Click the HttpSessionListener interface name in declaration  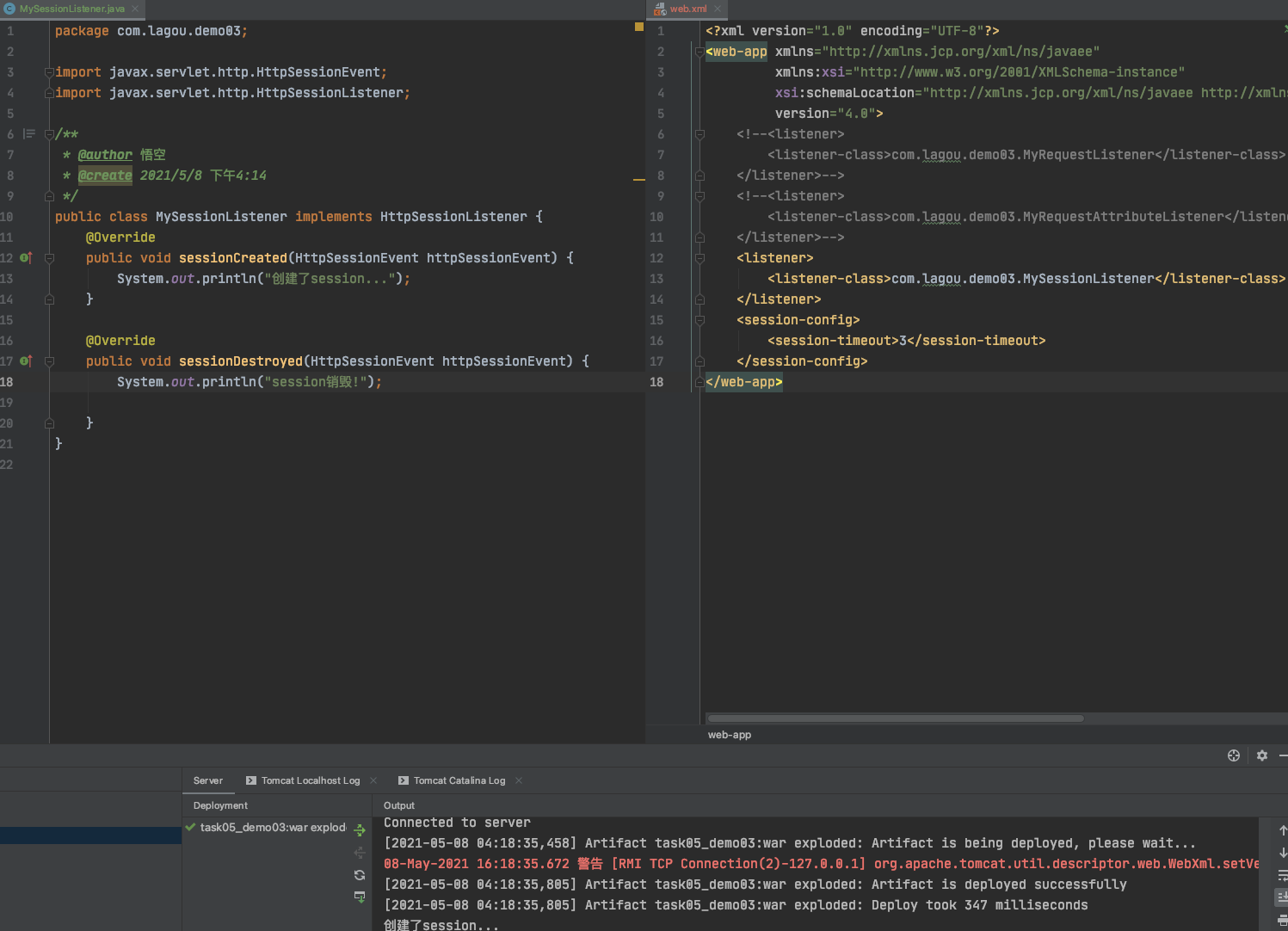pyautogui.click(x=453, y=217)
